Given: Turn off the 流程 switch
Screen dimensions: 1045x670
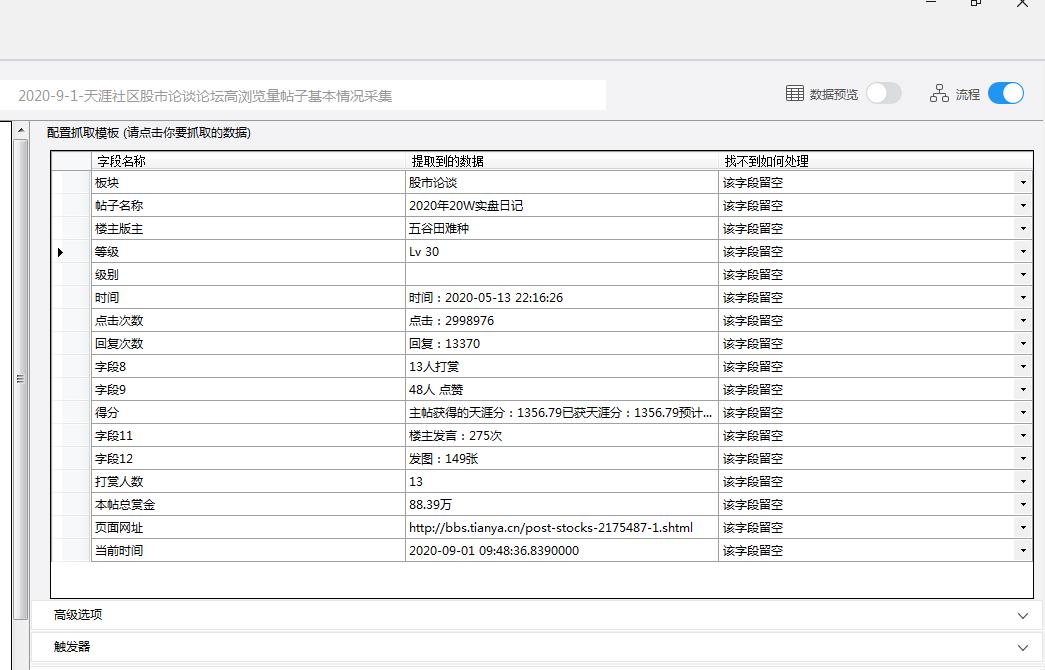Looking at the screenshot, I should click(1006, 93).
